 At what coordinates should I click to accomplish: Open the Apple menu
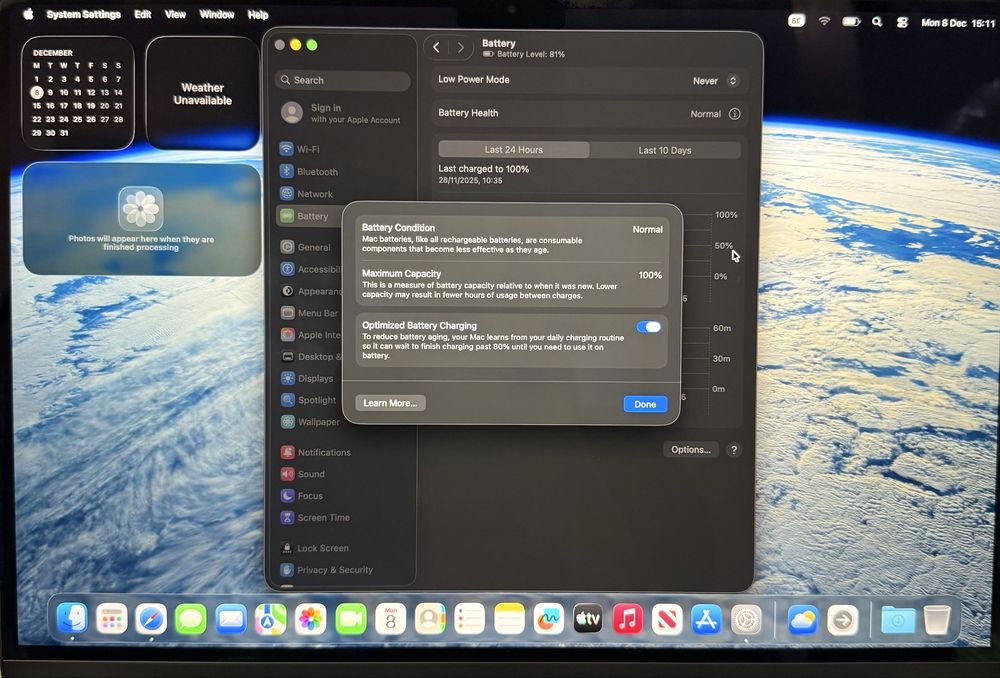point(28,14)
